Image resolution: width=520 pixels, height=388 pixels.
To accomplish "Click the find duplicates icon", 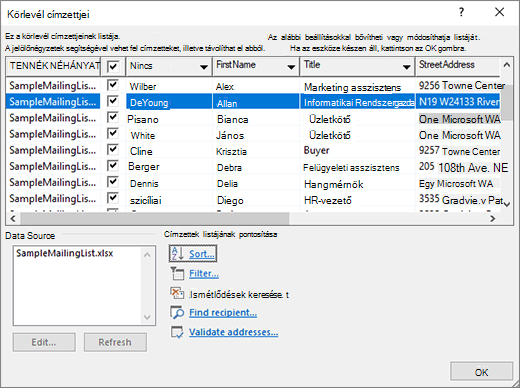I will click(x=177, y=293).
